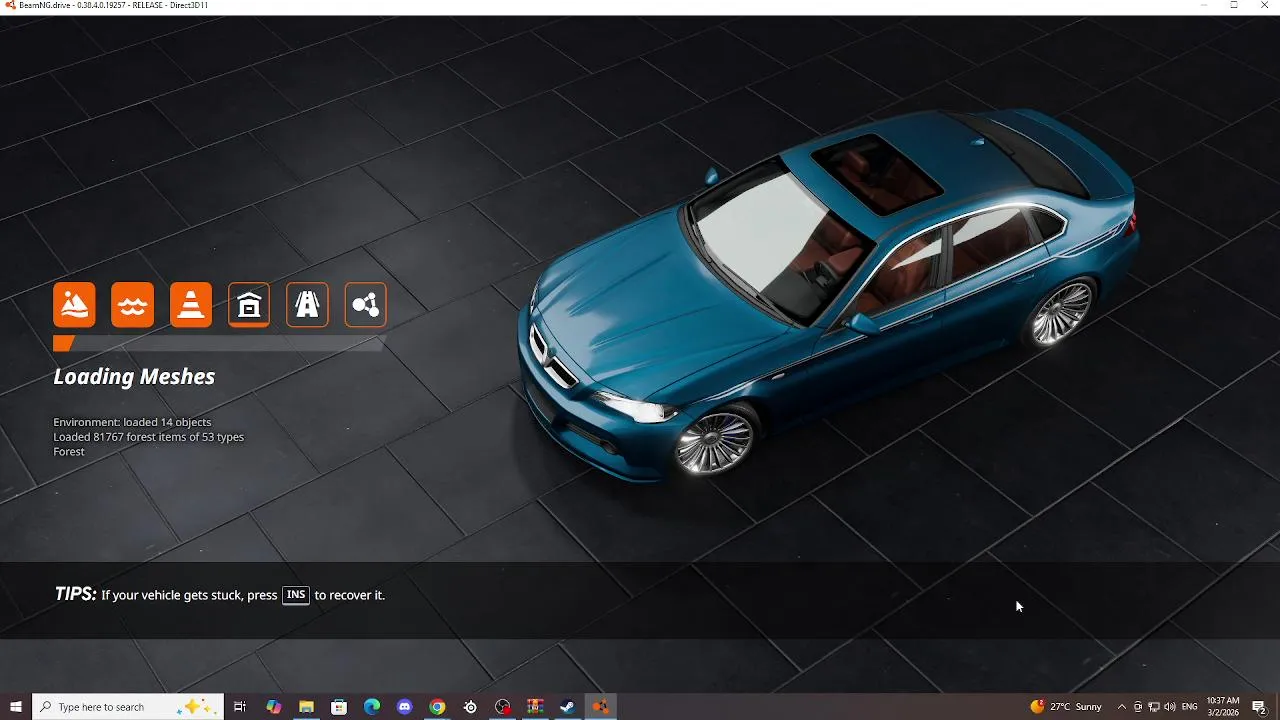This screenshot has width=1280, height=720.
Task: Open Microsoft Store from the taskbar
Action: [339, 707]
